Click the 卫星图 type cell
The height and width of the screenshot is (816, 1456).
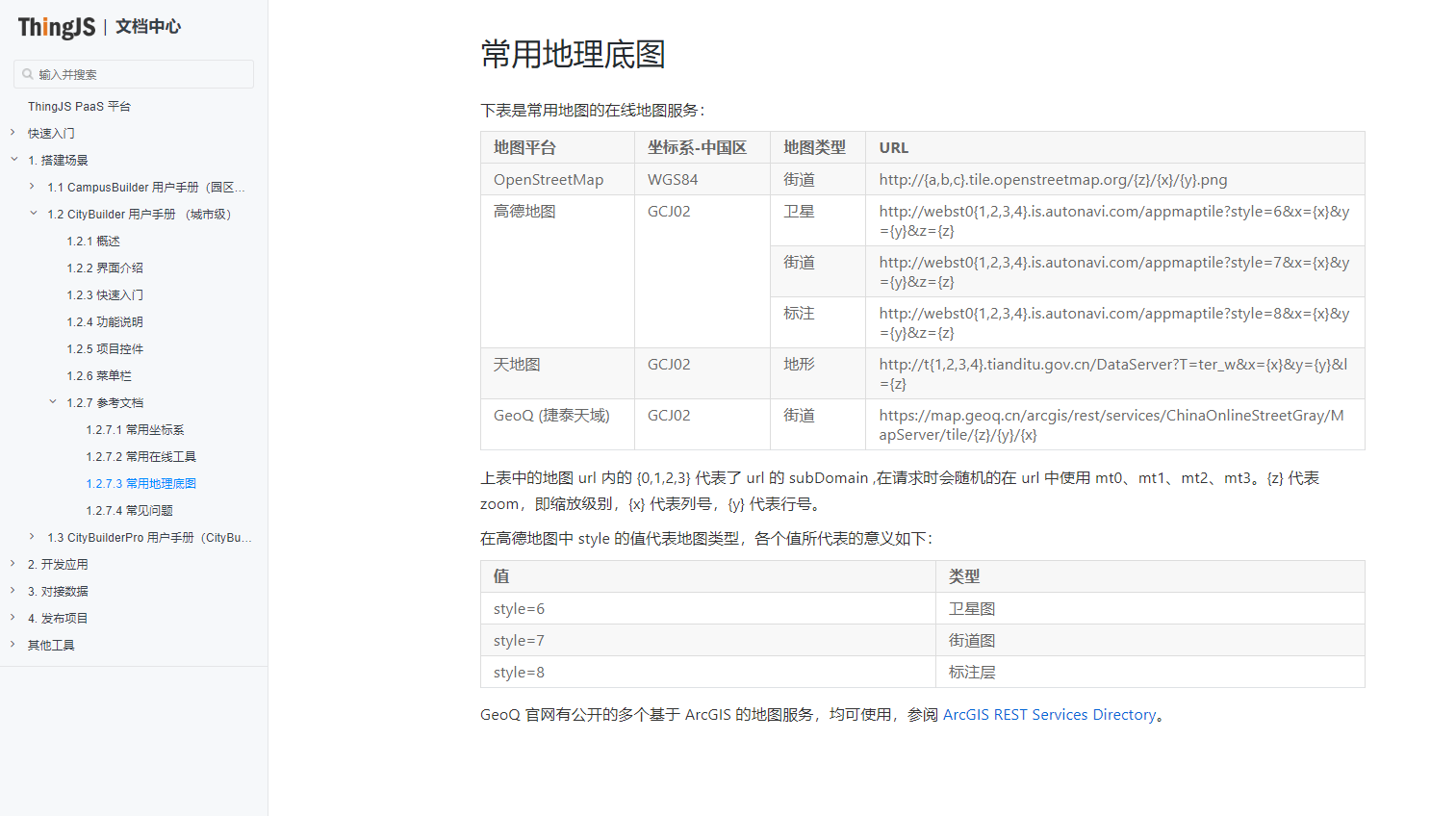click(1150, 608)
